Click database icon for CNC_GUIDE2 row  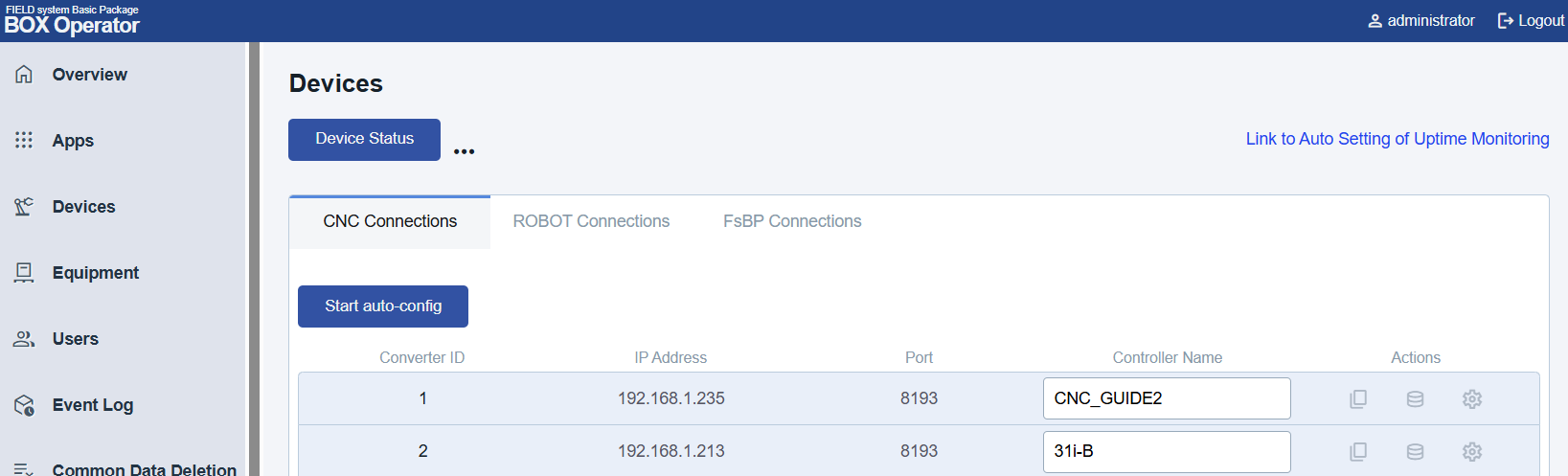click(1415, 399)
